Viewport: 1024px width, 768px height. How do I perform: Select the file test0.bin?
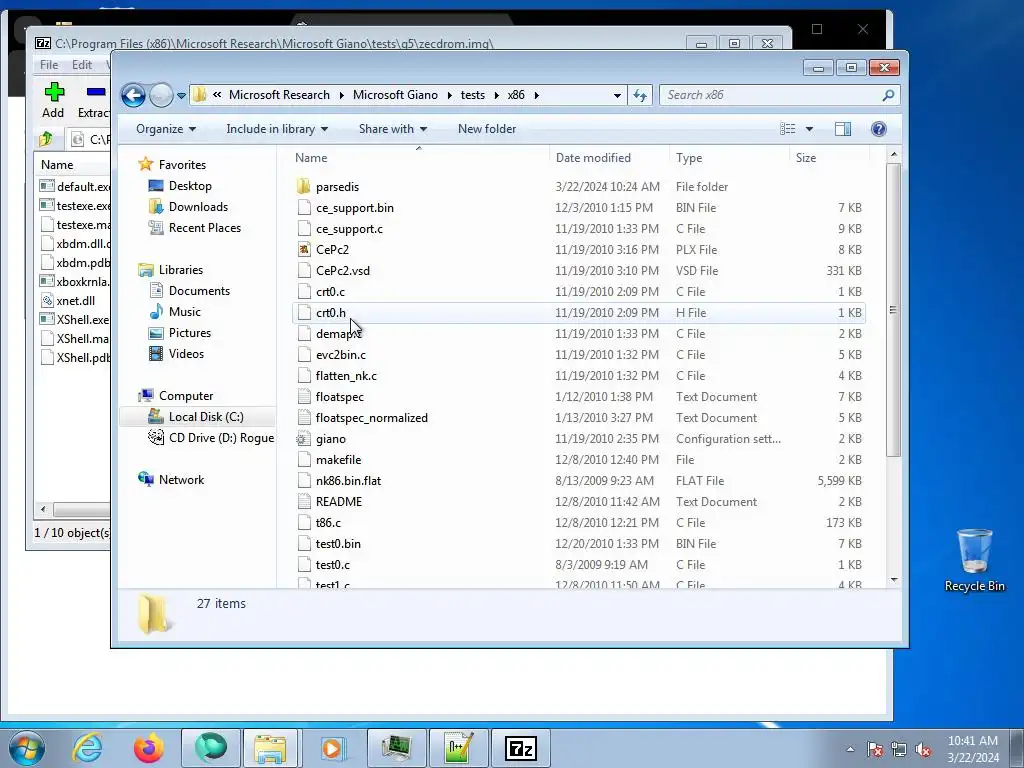pos(338,543)
